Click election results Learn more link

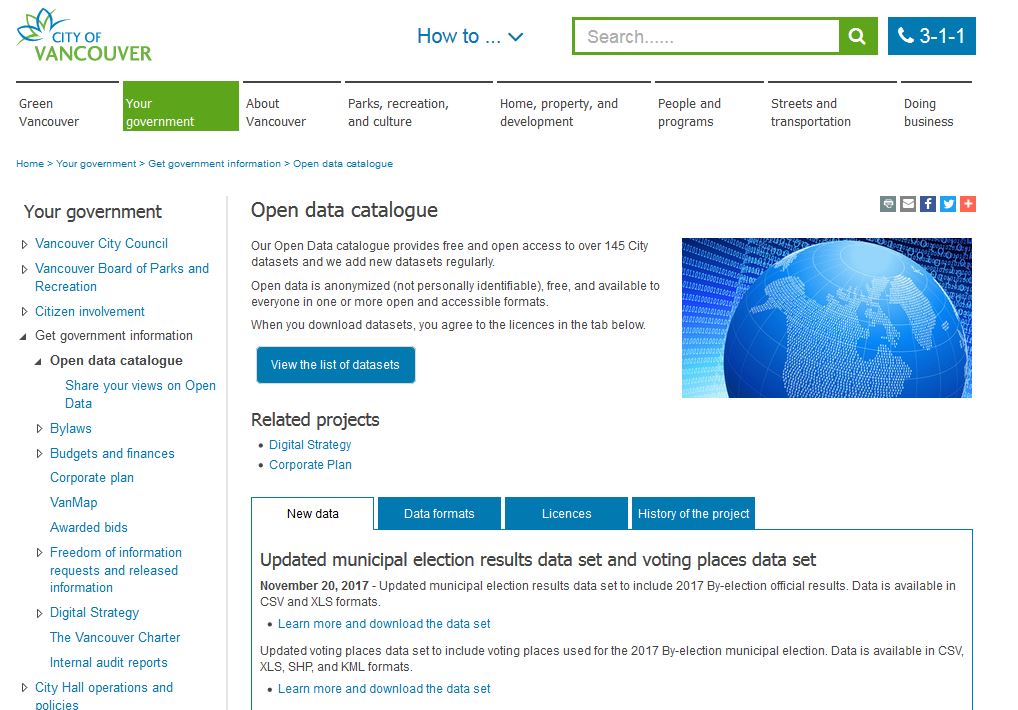384,624
